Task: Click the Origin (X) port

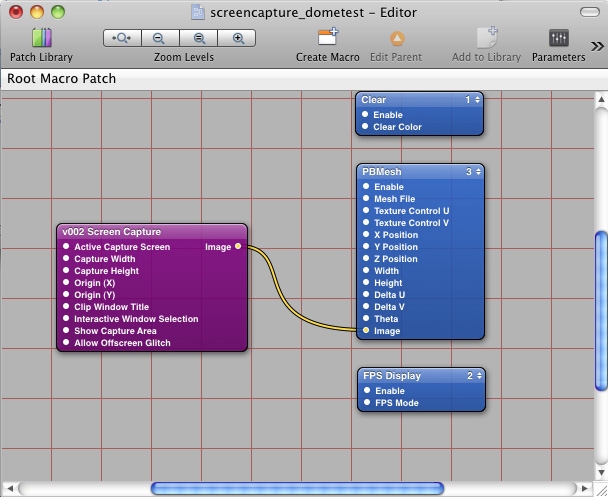Action: [x=66, y=283]
